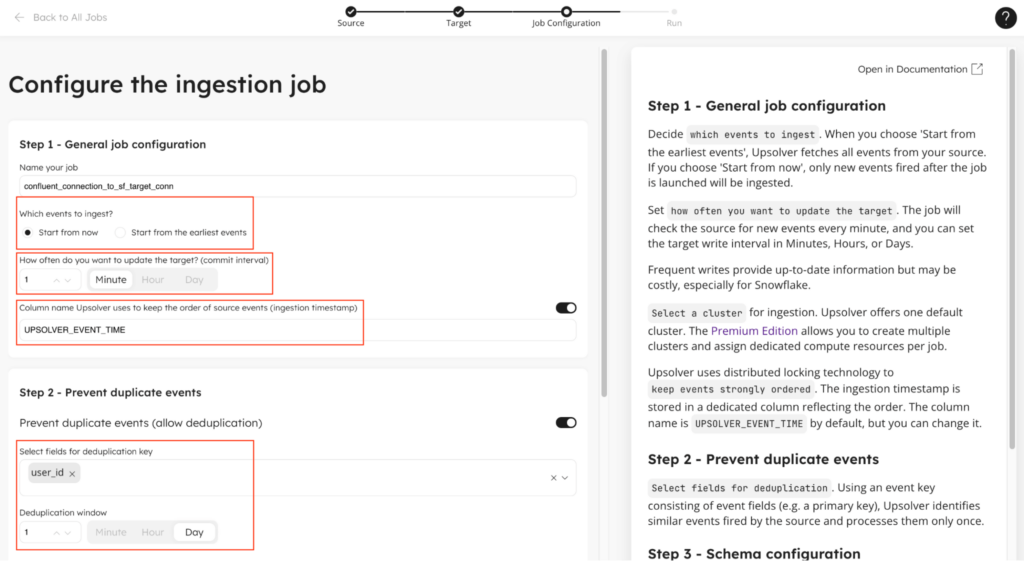Disable the prevent duplicate events toggle
1024x561 pixels.
click(566, 423)
